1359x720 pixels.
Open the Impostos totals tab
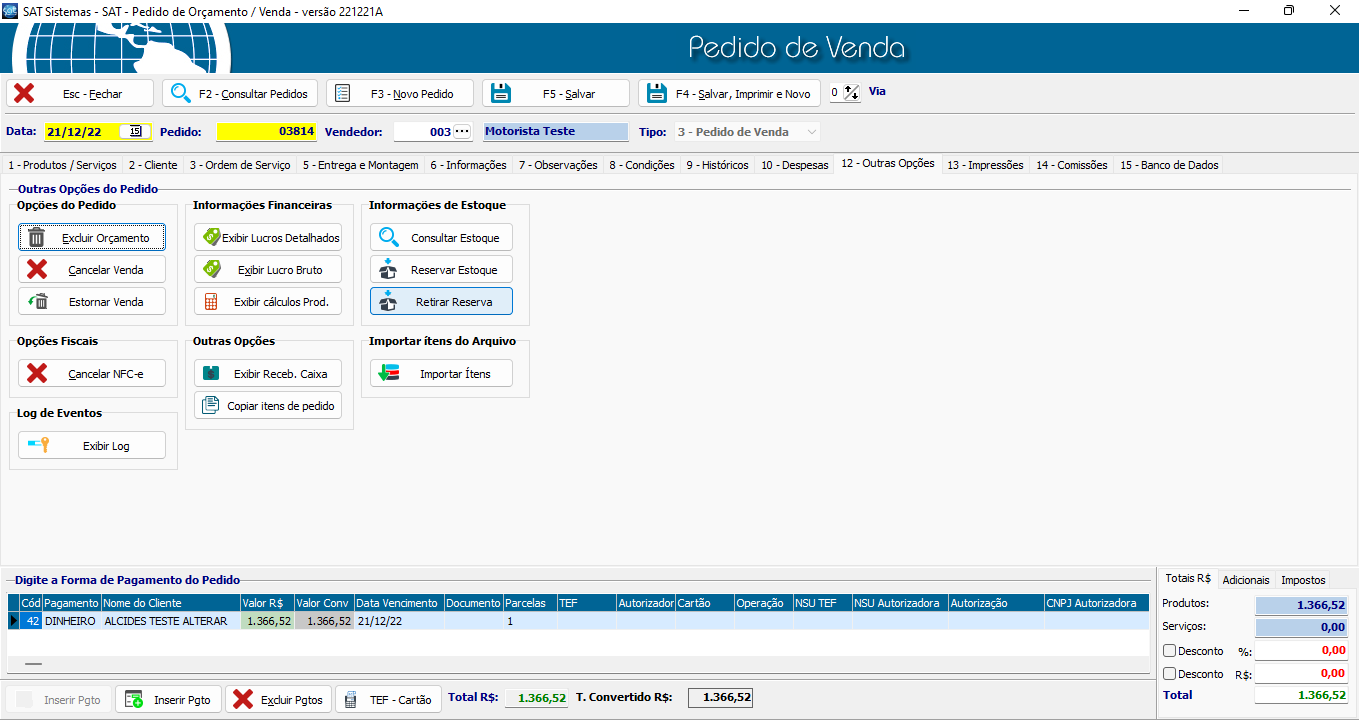(1302, 580)
